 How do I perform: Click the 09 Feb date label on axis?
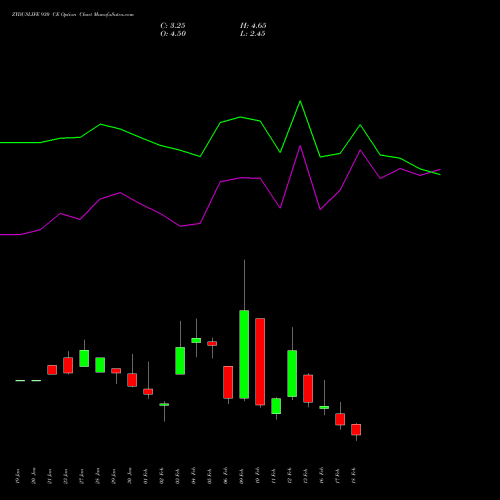pos(242,476)
